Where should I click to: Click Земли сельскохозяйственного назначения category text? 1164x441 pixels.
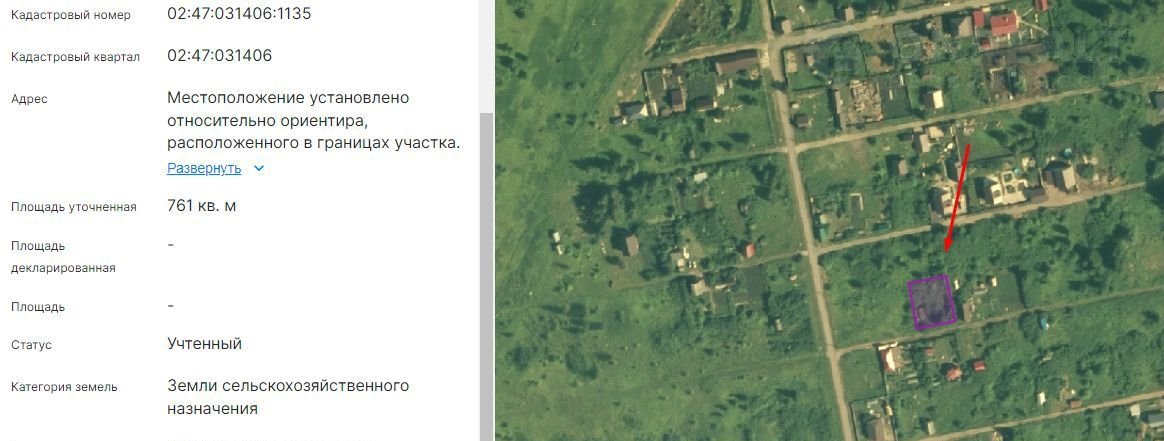click(x=288, y=397)
